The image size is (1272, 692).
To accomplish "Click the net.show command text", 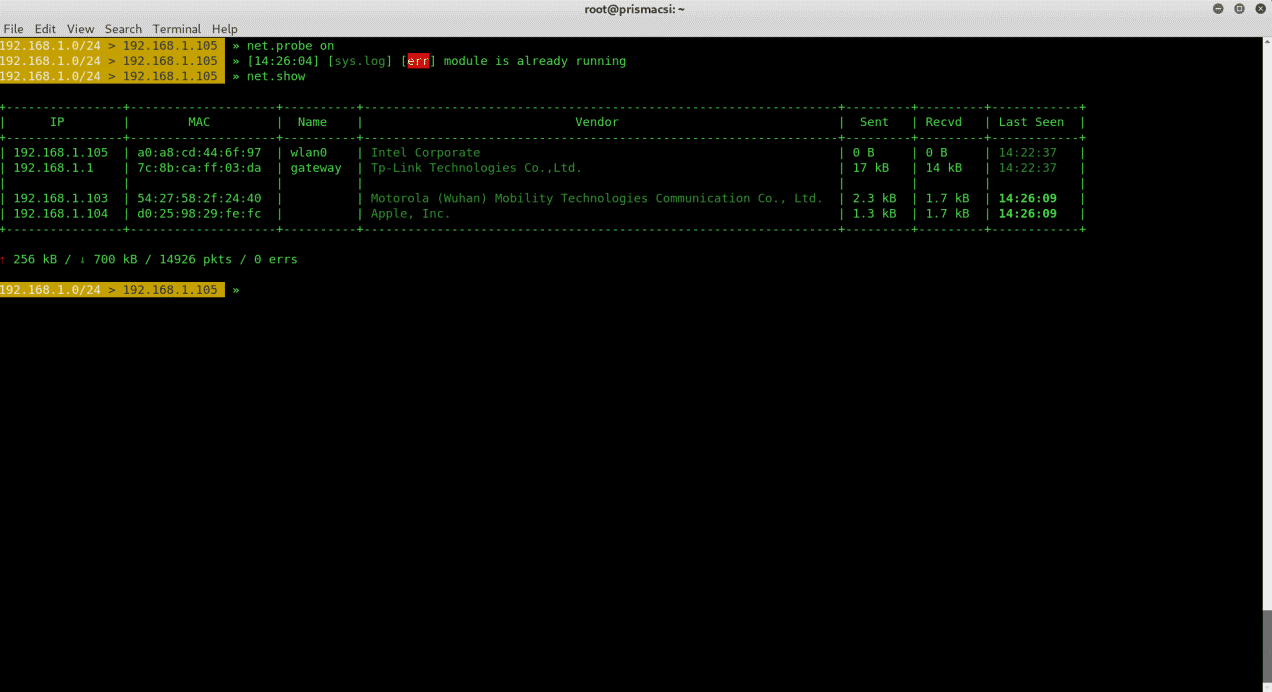I will pyautogui.click(x=276, y=75).
